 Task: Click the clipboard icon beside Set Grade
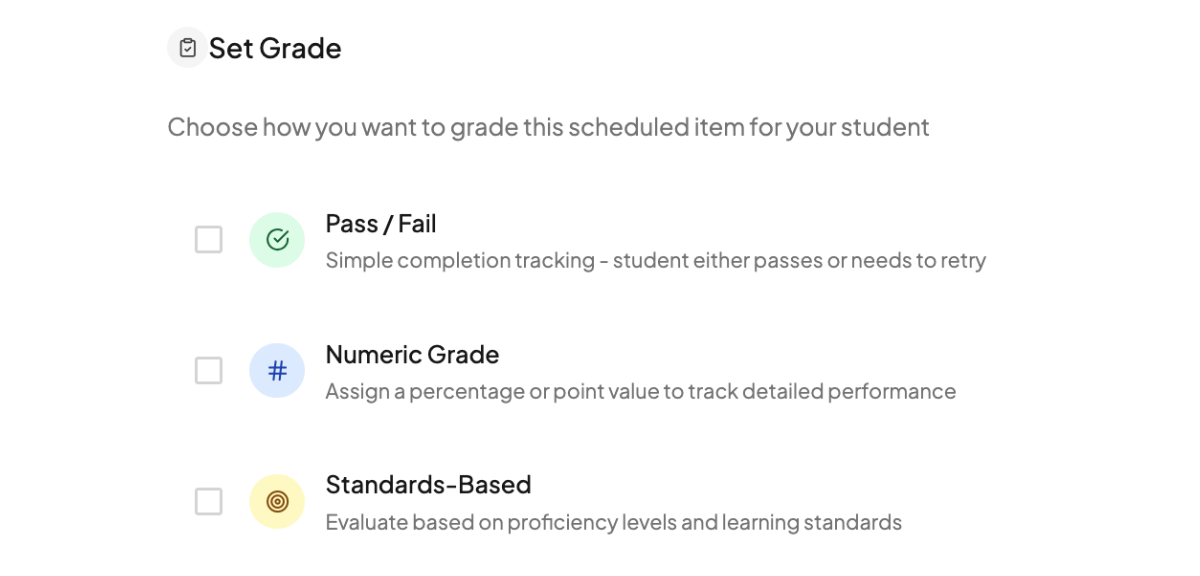(187, 48)
